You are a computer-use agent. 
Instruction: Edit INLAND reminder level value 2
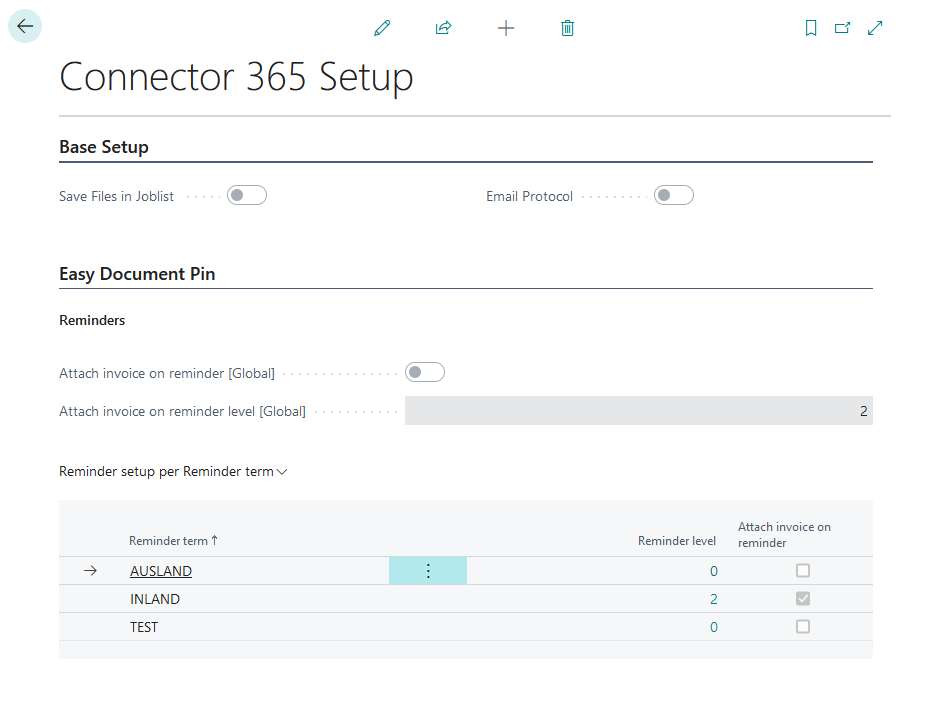pyautogui.click(x=714, y=599)
